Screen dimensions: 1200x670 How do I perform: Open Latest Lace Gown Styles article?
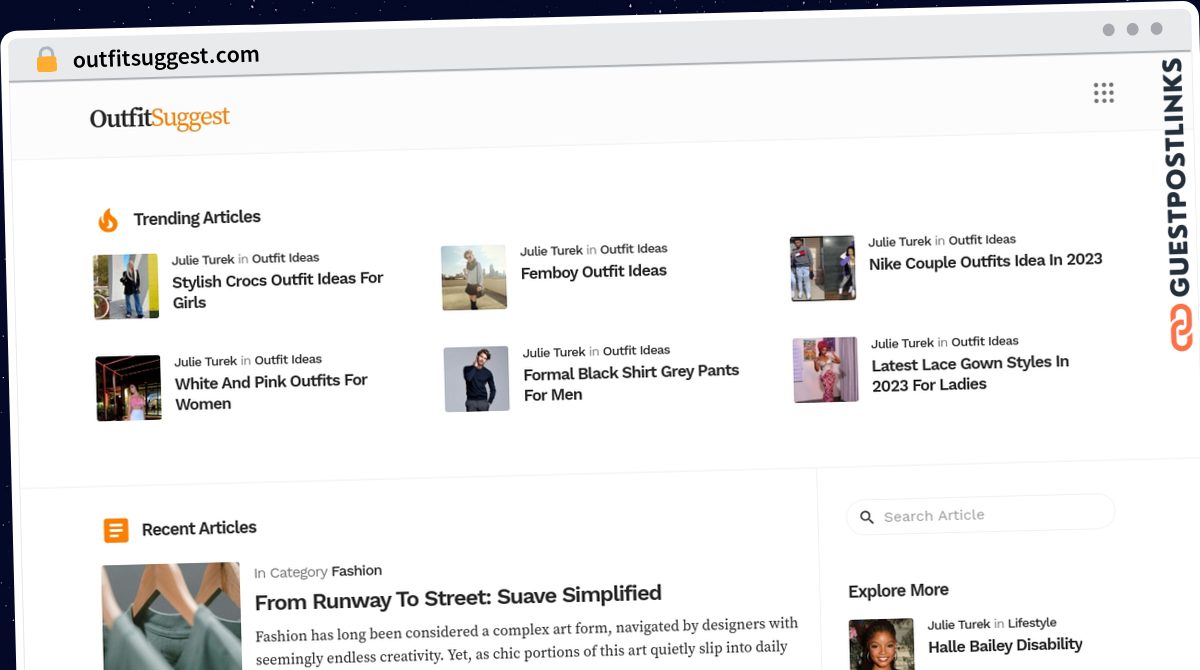[971, 374]
